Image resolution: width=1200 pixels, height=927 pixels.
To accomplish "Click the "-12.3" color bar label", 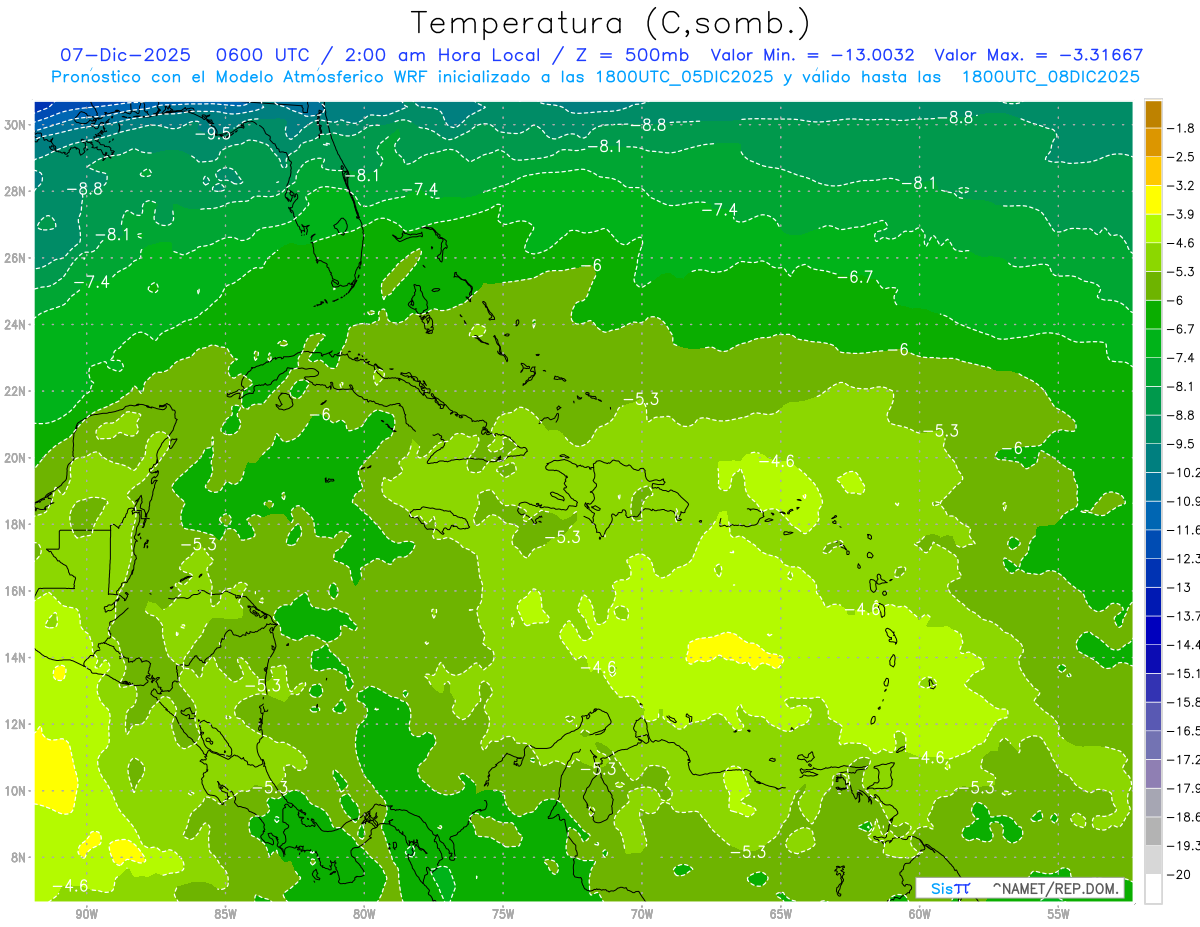I will (1184, 558).
